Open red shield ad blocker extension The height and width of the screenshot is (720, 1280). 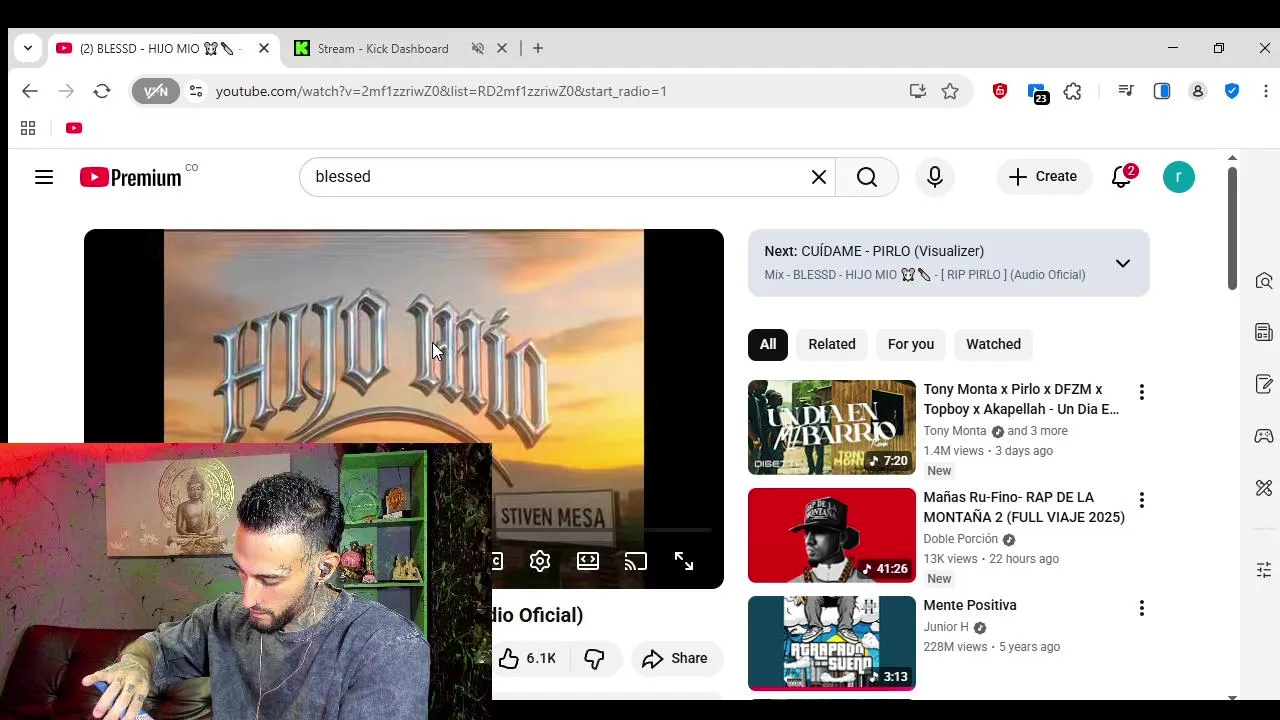pos(1000,91)
